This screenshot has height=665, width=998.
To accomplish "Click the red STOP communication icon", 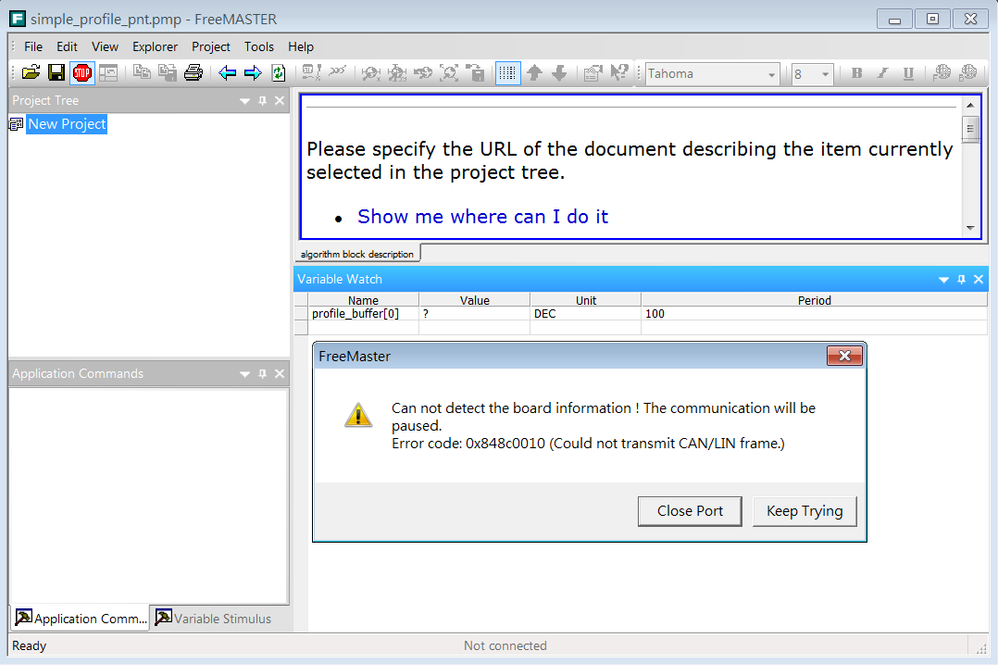I will tap(82, 73).
